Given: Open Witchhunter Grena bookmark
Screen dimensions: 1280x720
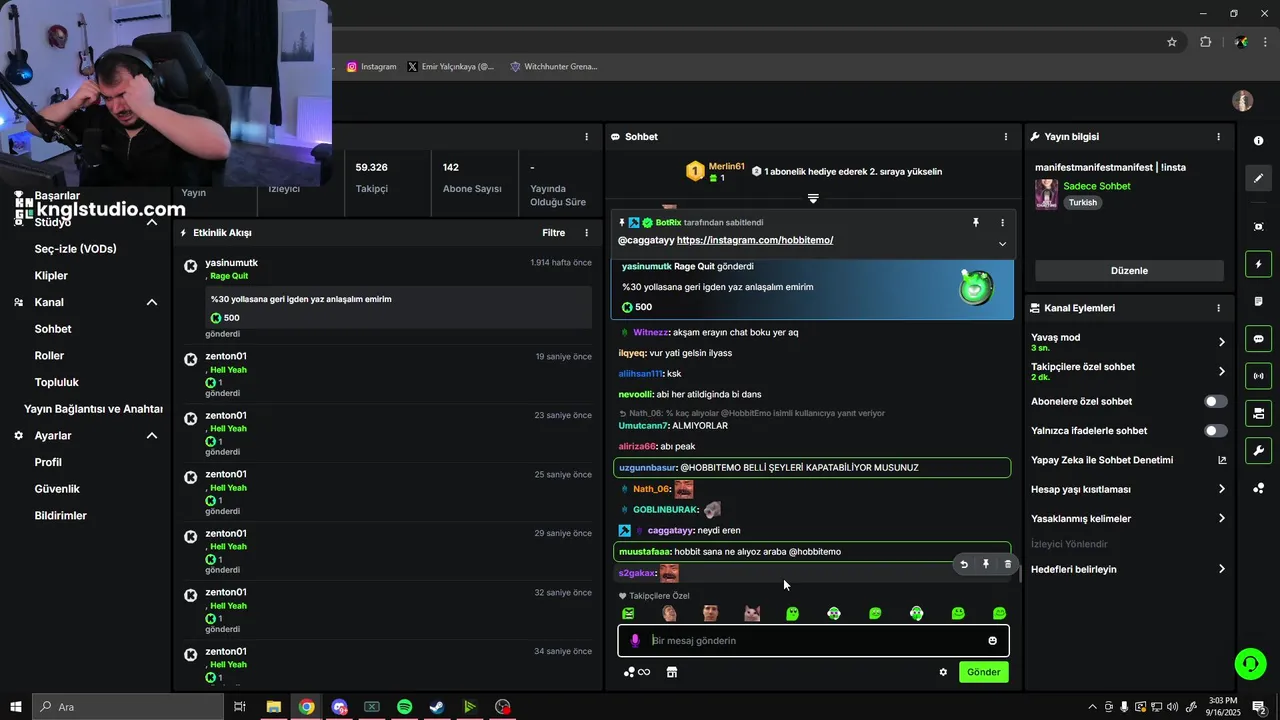Looking at the screenshot, I should pyautogui.click(x=554, y=67).
